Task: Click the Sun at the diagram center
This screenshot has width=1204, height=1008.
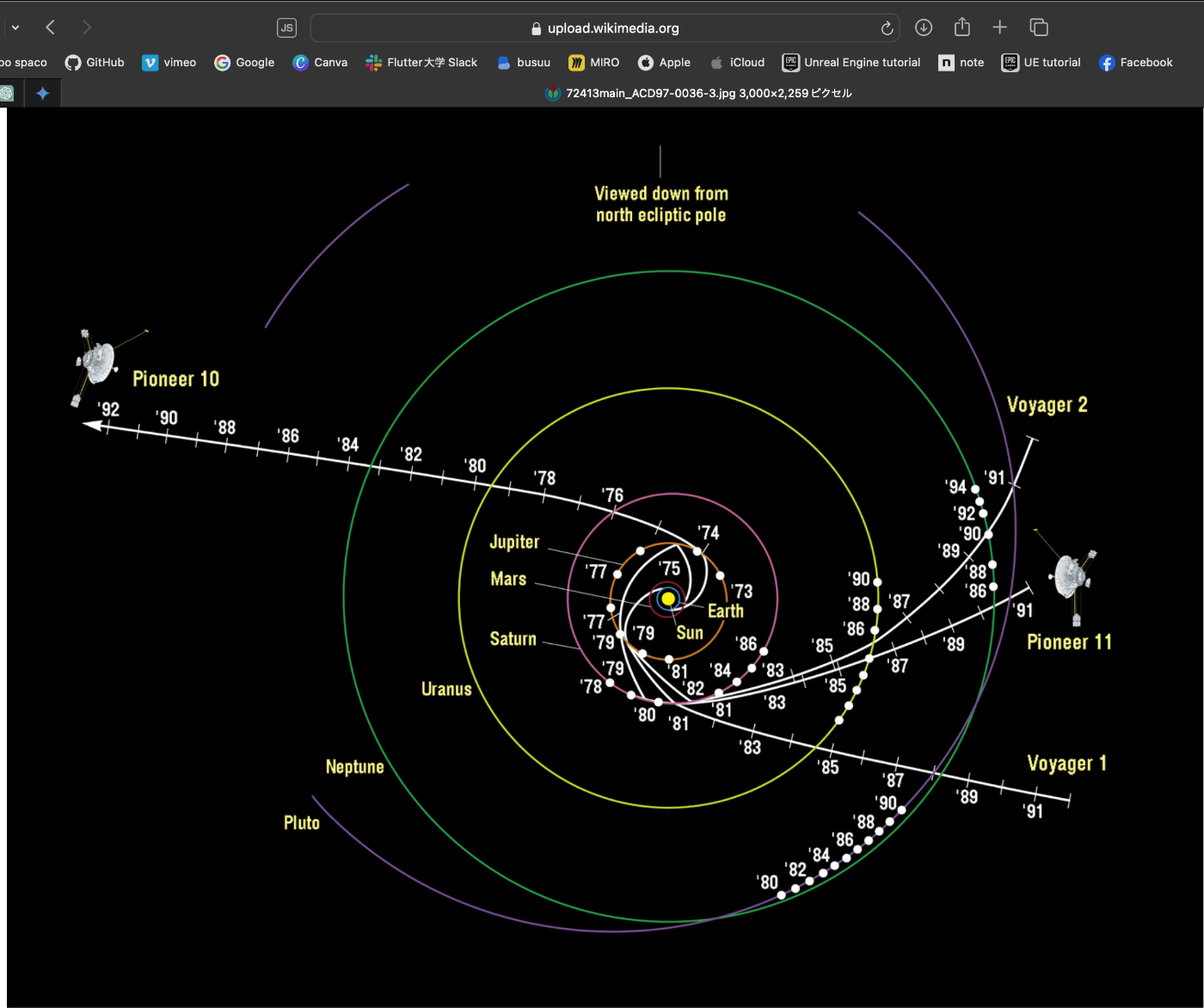Action: [668, 599]
